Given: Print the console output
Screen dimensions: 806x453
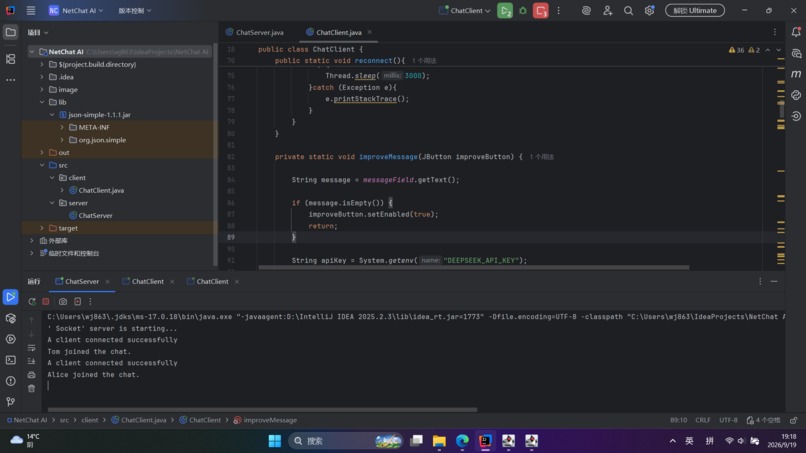Looking at the screenshot, I should tap(31, 375).
